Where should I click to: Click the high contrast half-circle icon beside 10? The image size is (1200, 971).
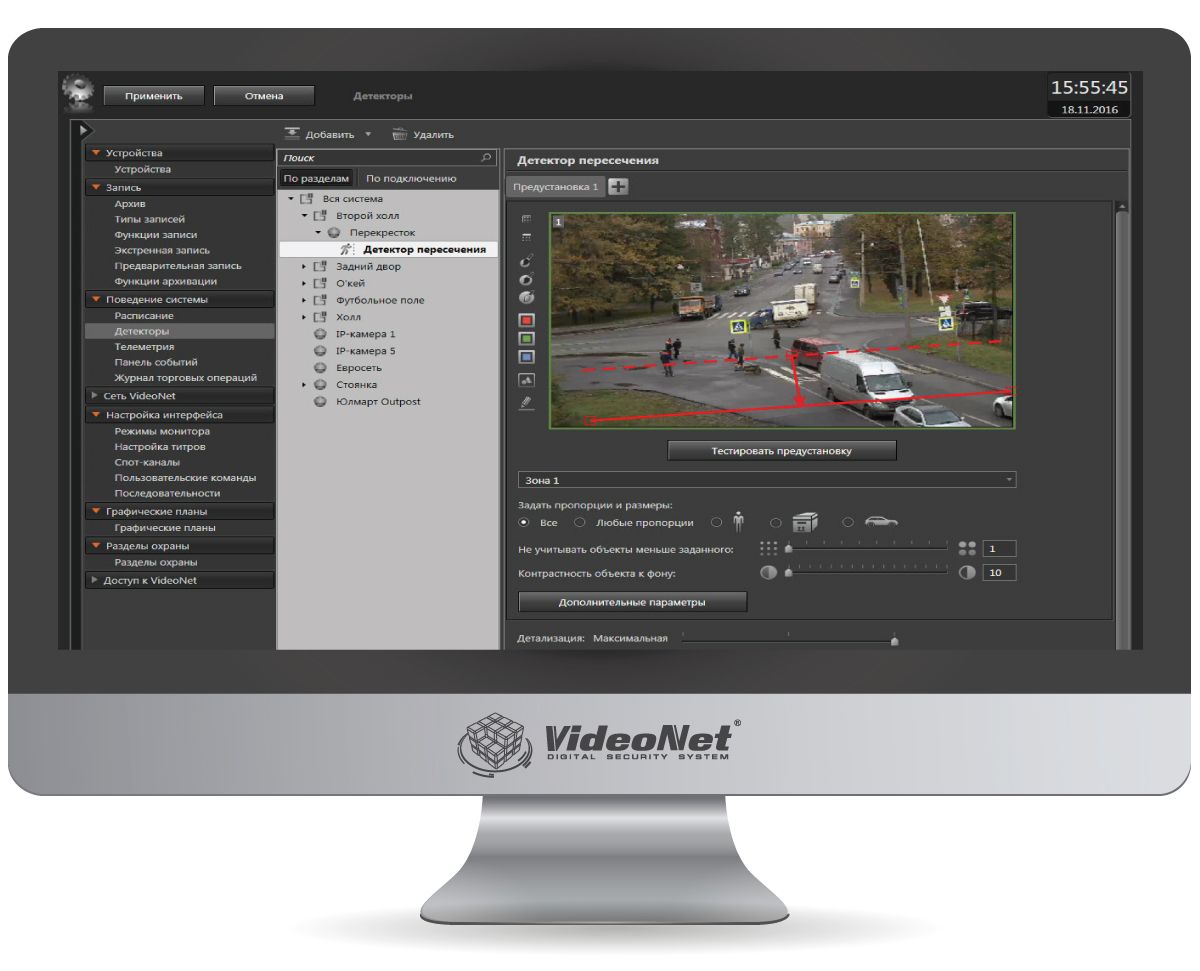tap(967, 573)
